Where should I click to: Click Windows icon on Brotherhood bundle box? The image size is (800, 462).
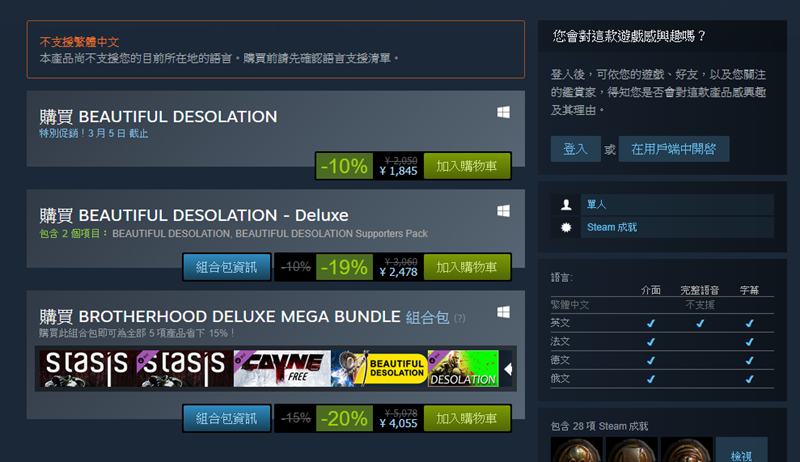click(503, 312)
